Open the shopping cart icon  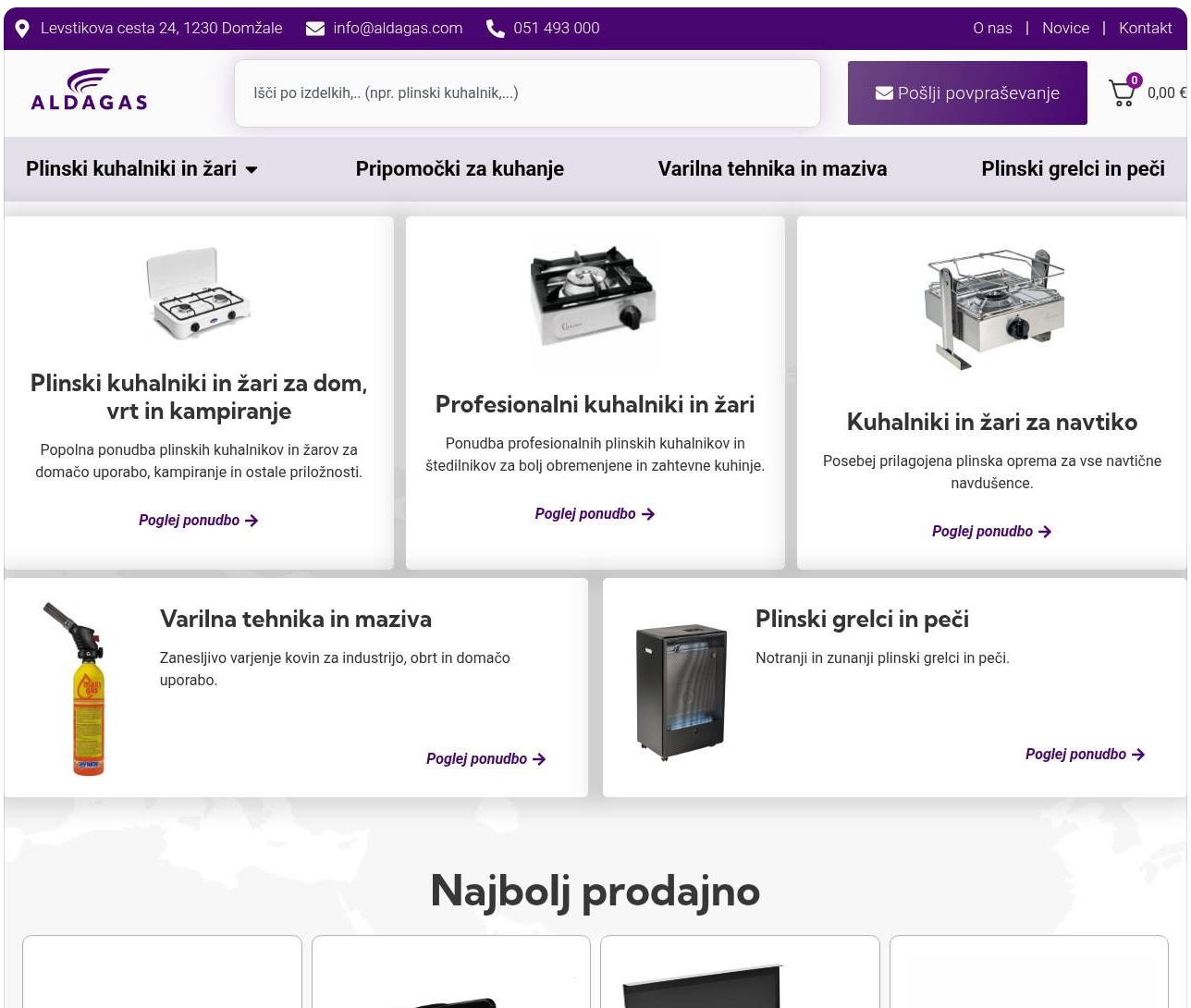(1122, 93)
